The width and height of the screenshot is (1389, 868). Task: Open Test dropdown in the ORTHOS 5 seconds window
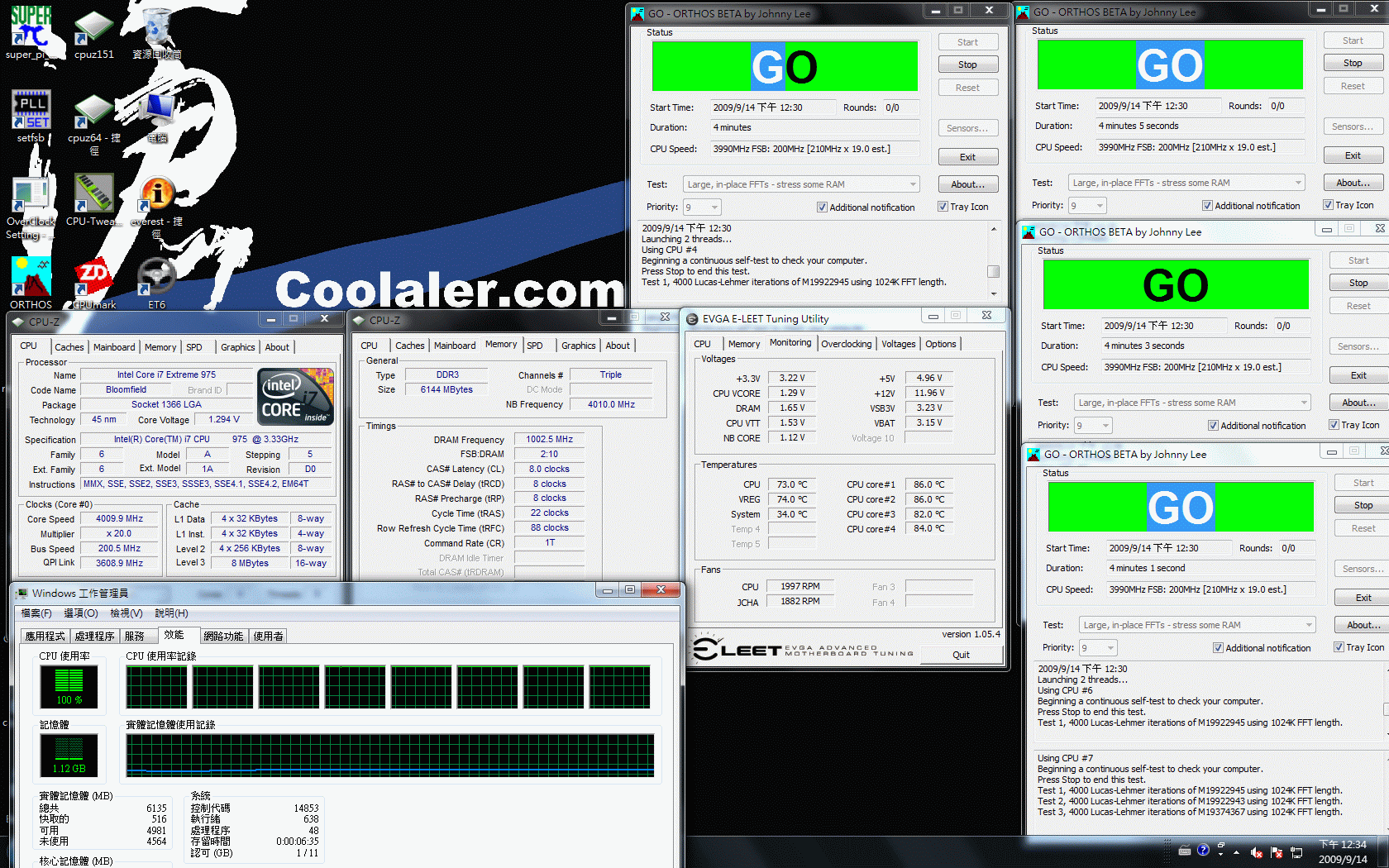pos(1186,183)
